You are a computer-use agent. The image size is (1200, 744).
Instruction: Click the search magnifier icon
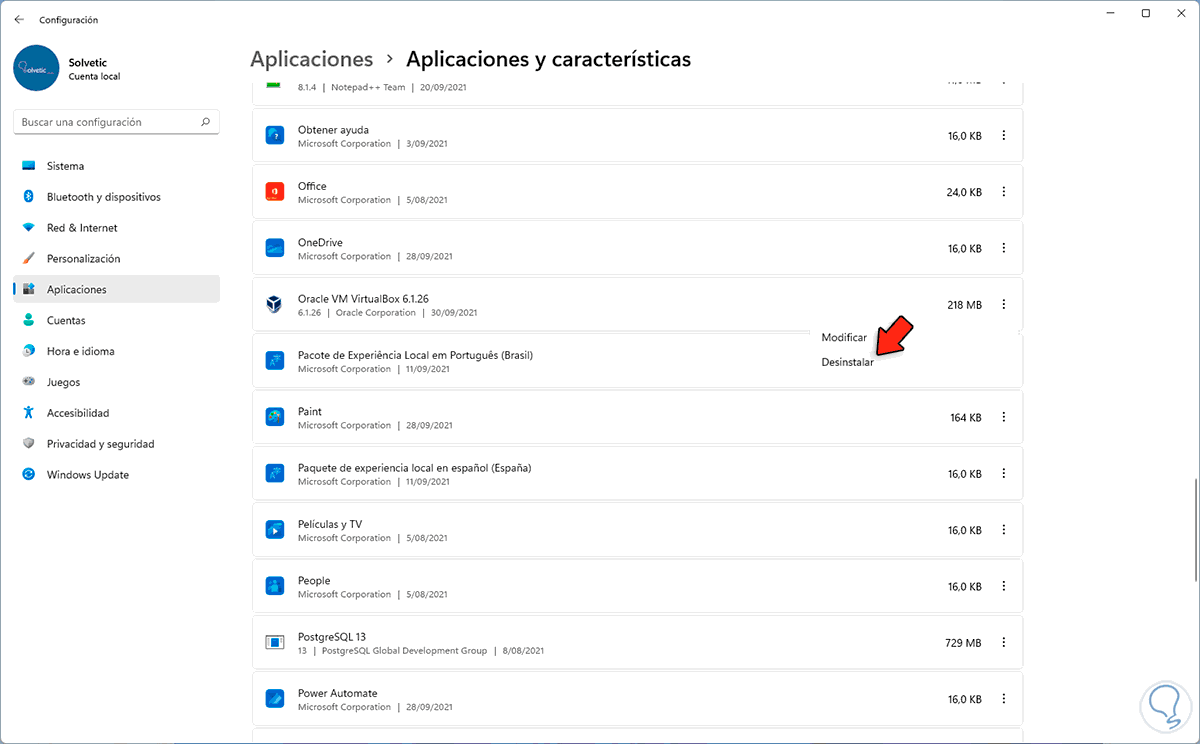206,122
